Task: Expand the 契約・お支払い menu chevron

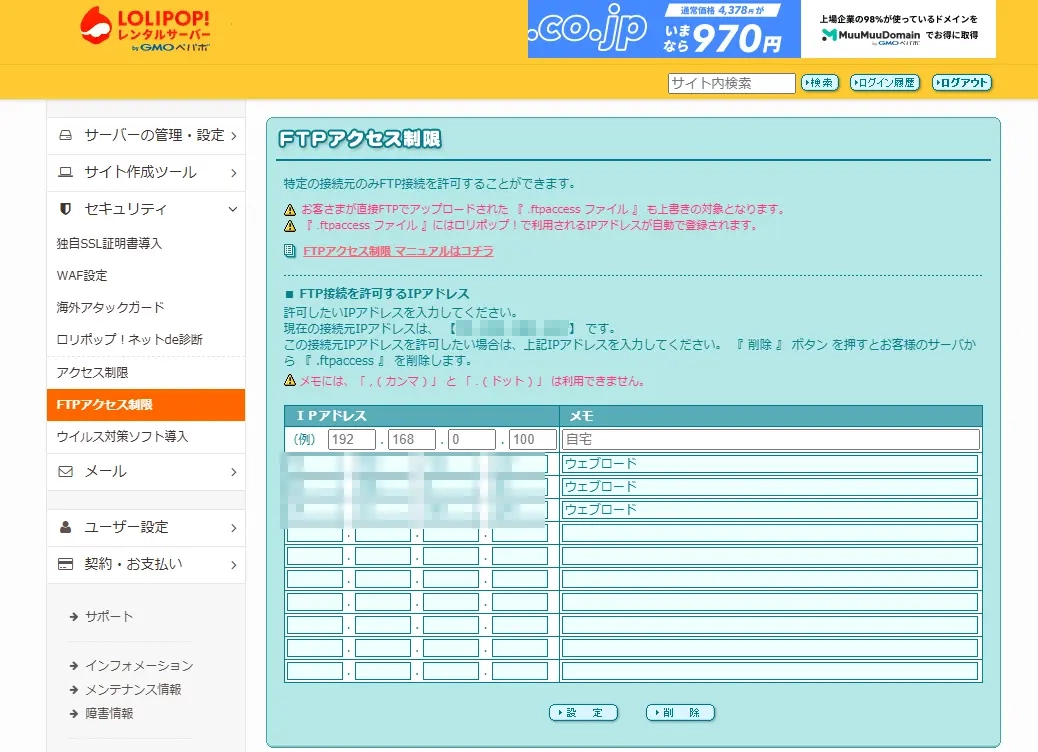Action: click(233, 564)
